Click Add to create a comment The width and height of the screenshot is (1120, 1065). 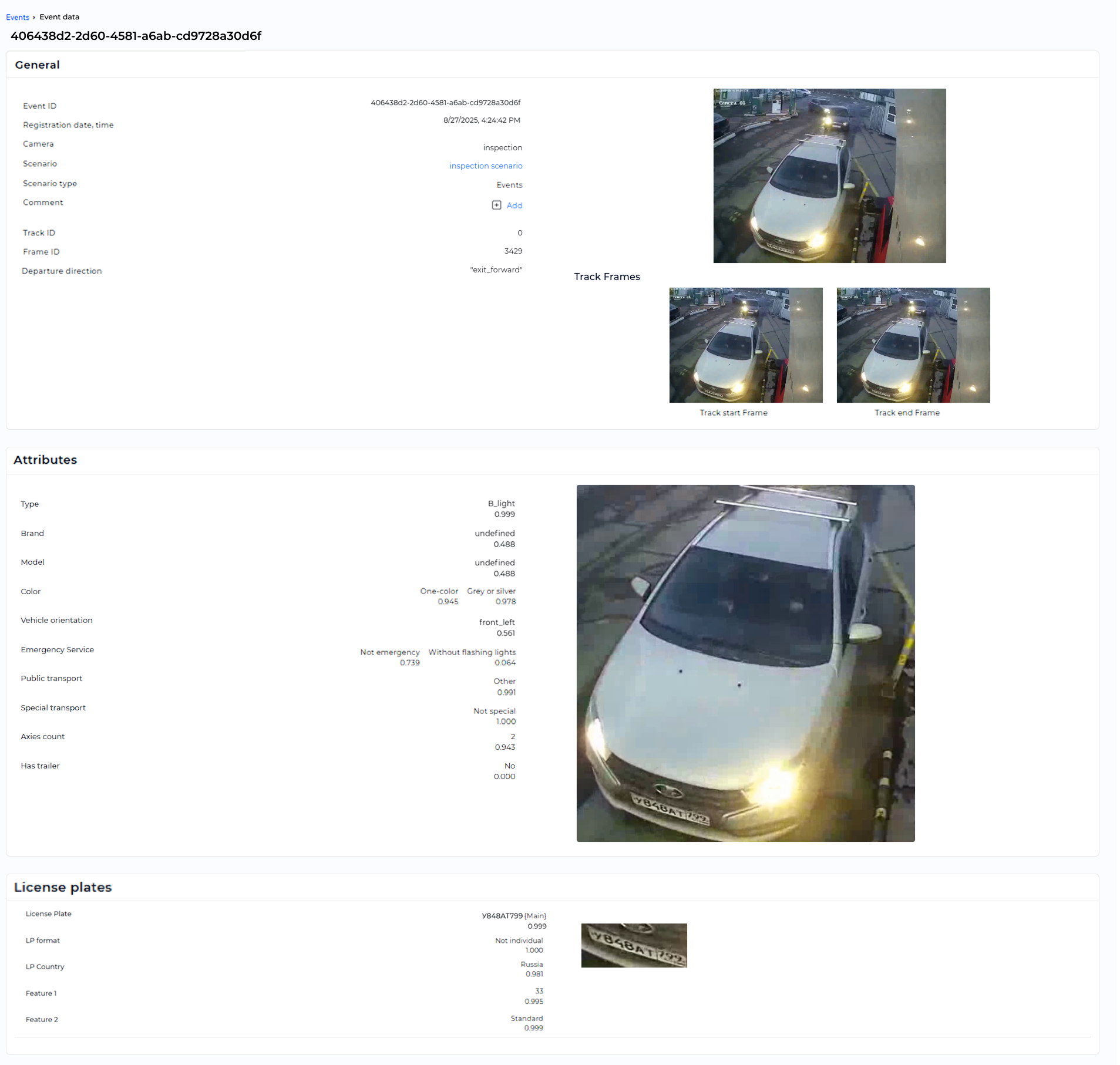[514, 205]
